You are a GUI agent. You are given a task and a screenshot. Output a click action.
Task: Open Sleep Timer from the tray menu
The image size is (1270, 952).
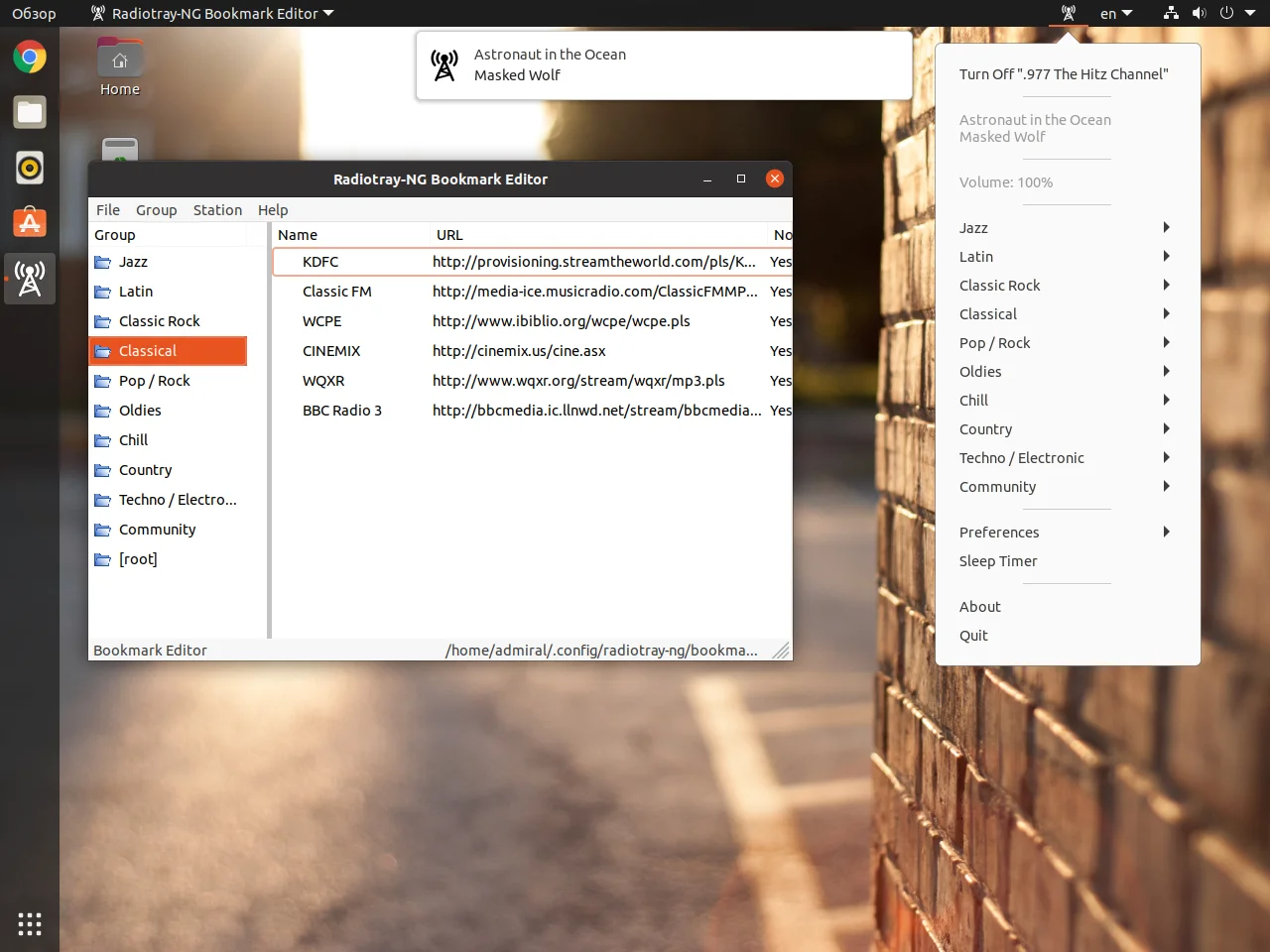pyautogui.click(x=998, y=561)
